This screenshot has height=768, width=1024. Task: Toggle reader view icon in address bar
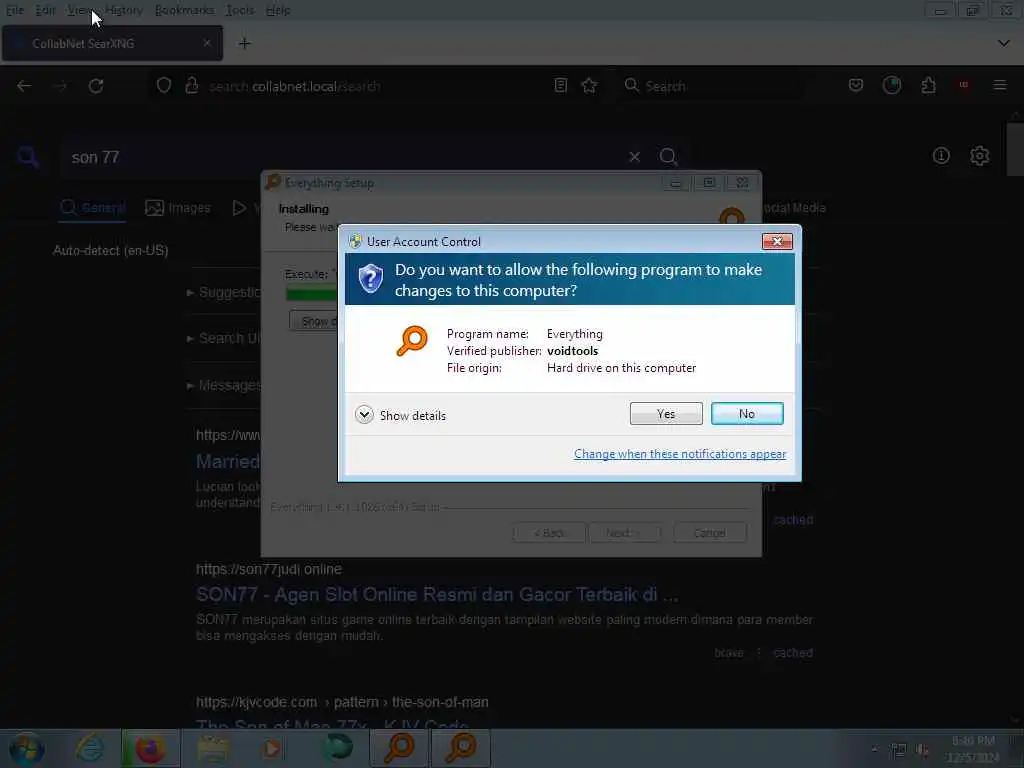(560, 86)
